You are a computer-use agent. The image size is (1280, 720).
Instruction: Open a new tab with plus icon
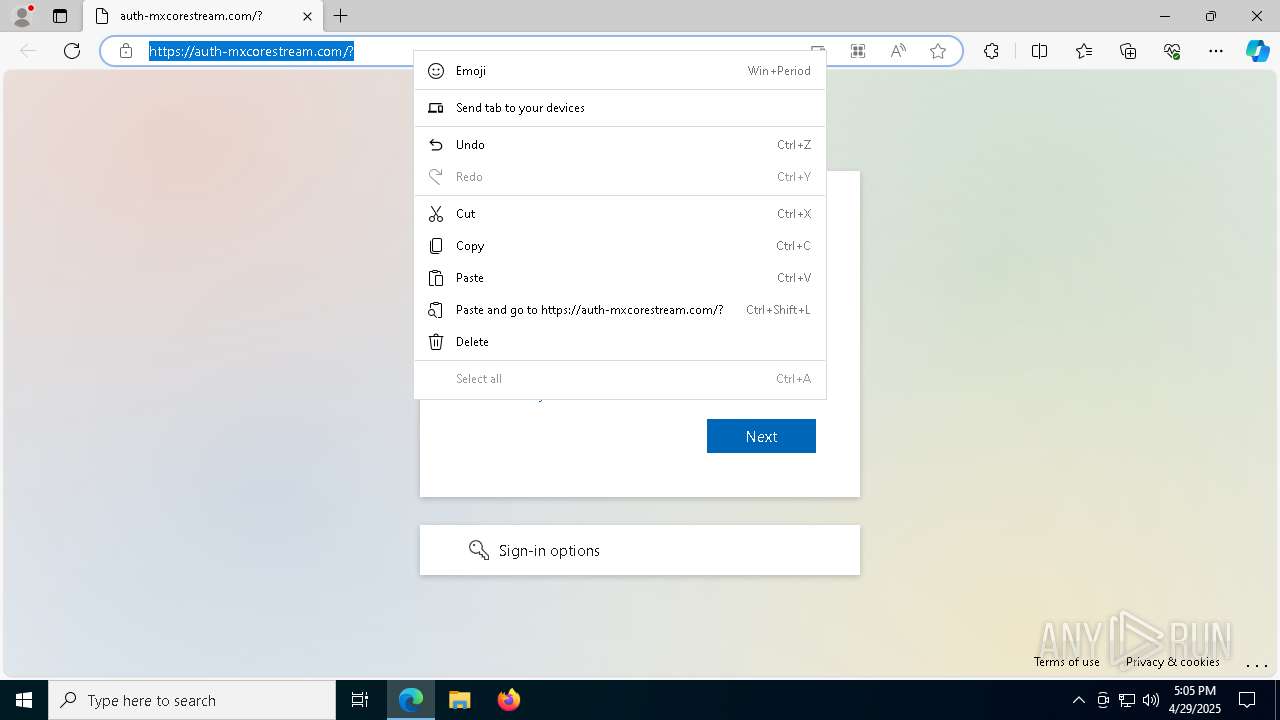point(341,16)
